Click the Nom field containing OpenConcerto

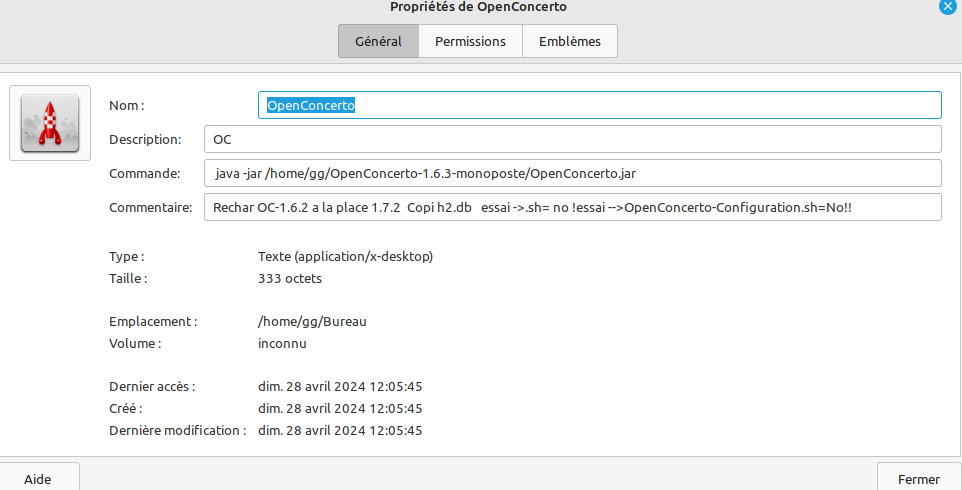point(599,105)
